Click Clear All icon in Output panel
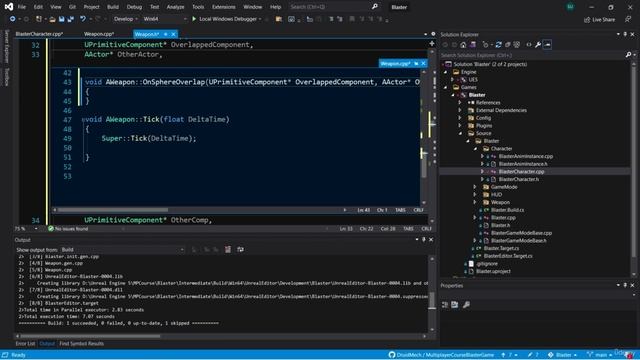The width and height of the screenshot is (640, 360). point(228,249)
